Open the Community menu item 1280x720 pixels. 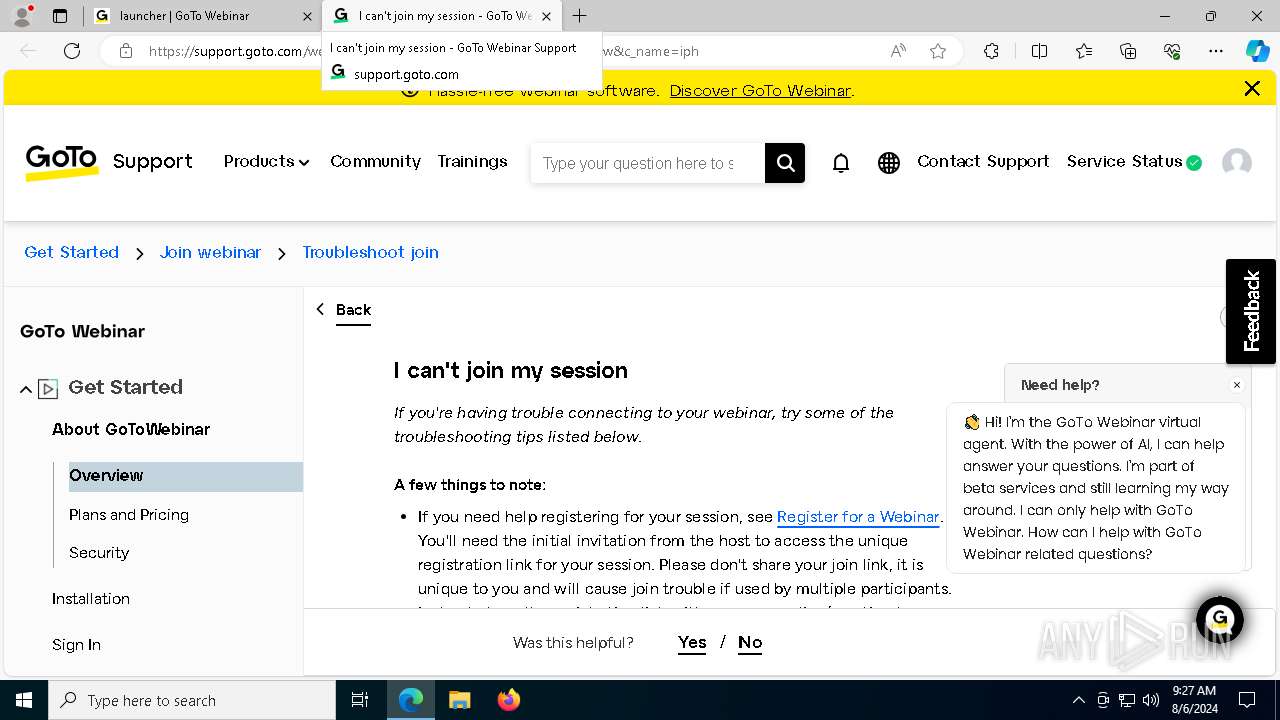pyautogui.click(x=375, y=161)
